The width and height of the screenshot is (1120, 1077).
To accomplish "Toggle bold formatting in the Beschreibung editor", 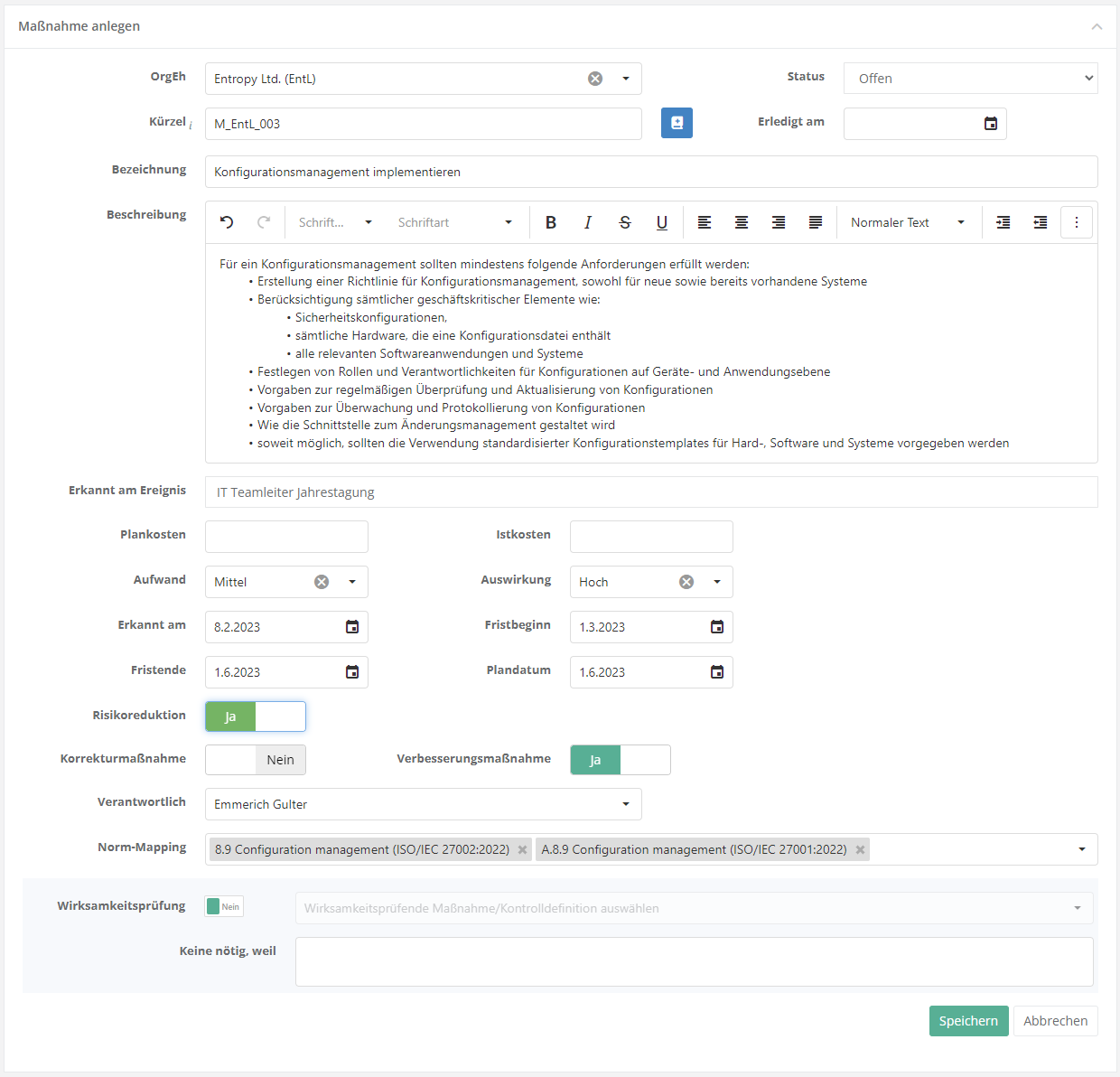I will (551, 222).
